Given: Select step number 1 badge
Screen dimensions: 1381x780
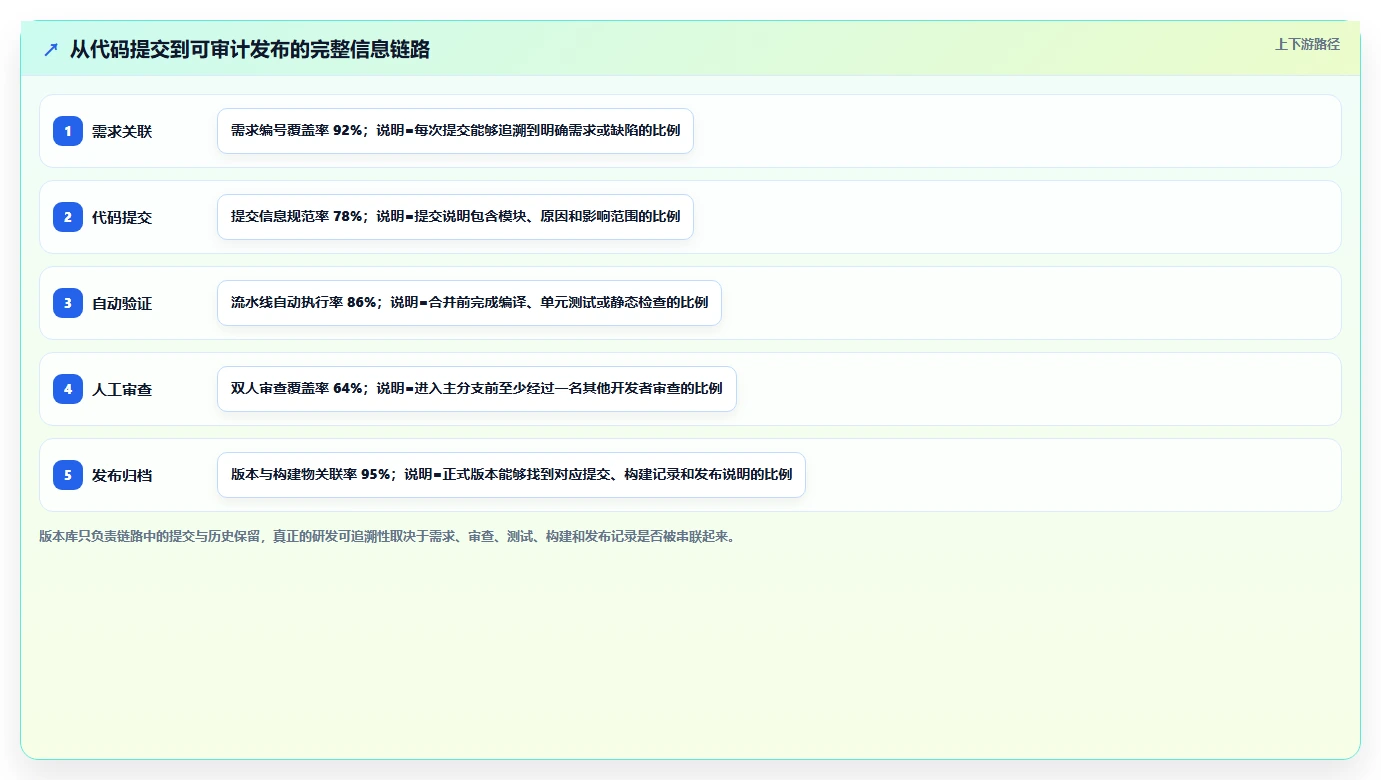Looking at the screenshot, I should coord(68,131).
